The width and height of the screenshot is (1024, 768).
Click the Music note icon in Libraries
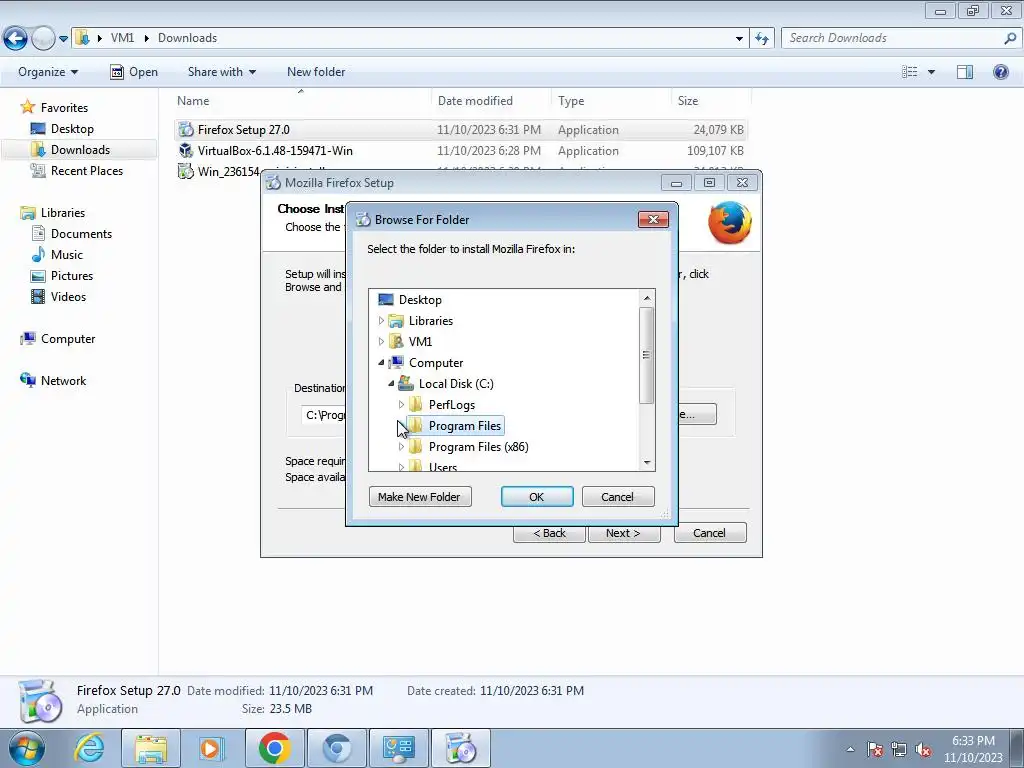(x=38, y=255)
